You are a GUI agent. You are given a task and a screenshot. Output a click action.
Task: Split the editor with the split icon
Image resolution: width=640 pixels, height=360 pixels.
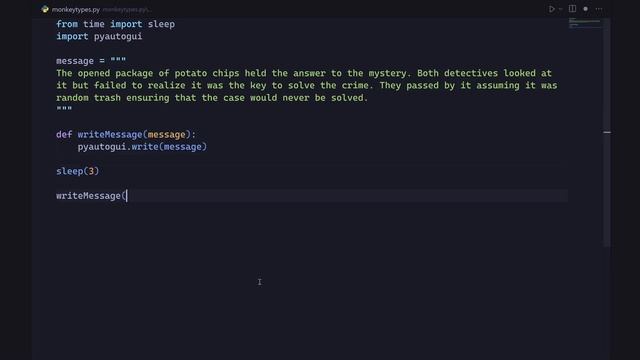[572, 9]
